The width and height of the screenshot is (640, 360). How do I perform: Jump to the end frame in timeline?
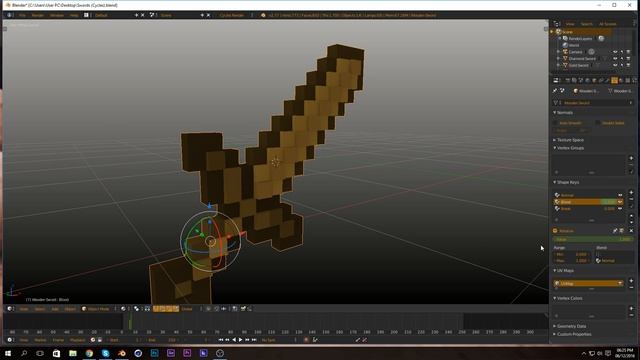[254, 340]
